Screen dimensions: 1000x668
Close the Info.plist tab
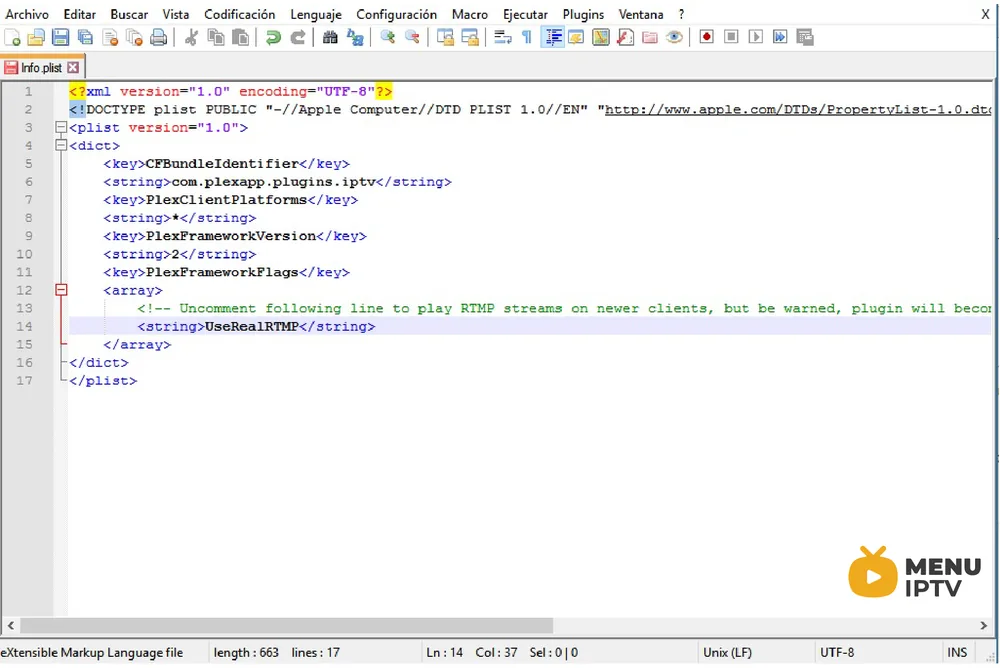pos(73,67)
